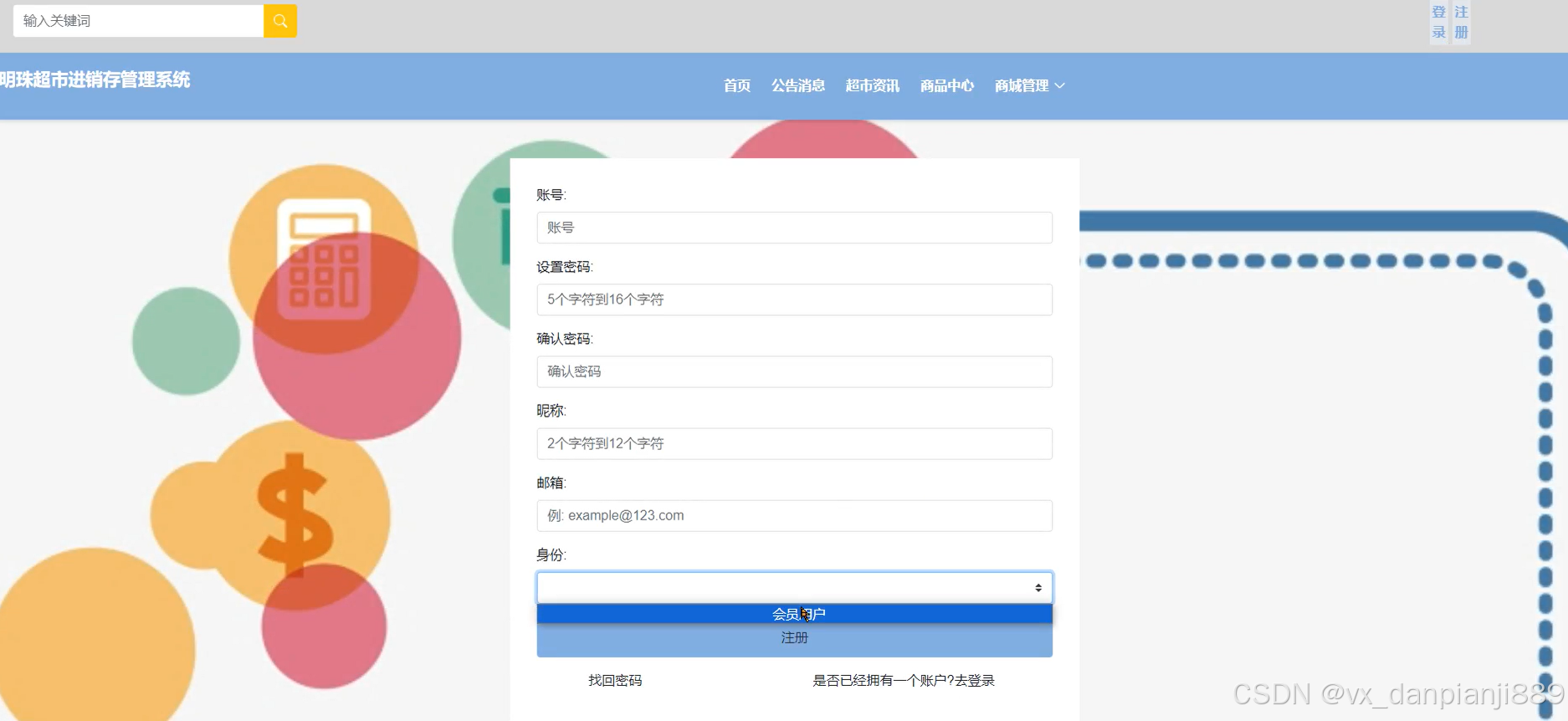Screen dimensions: 1568x721
Task: Focus the 昵称 nickname input field
Action: pos(795,443)
